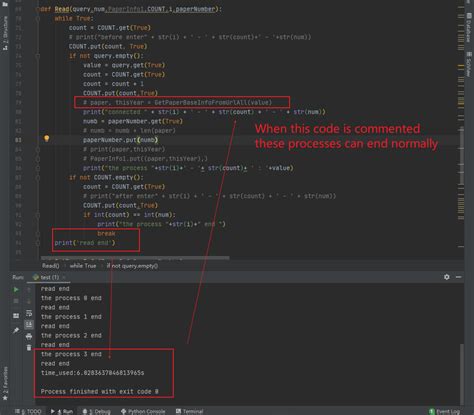474x415 pixels.
Task: Click the Stop process square icon
Action: (x=16, y=301)
